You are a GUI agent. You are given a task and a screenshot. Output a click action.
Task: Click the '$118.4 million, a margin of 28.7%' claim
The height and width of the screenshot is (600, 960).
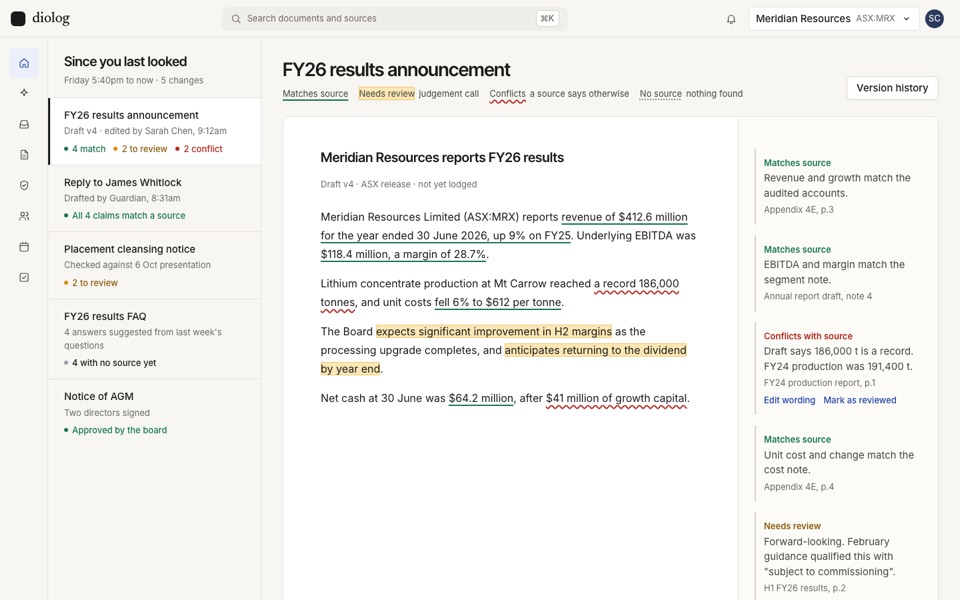(x=403, y=254)
